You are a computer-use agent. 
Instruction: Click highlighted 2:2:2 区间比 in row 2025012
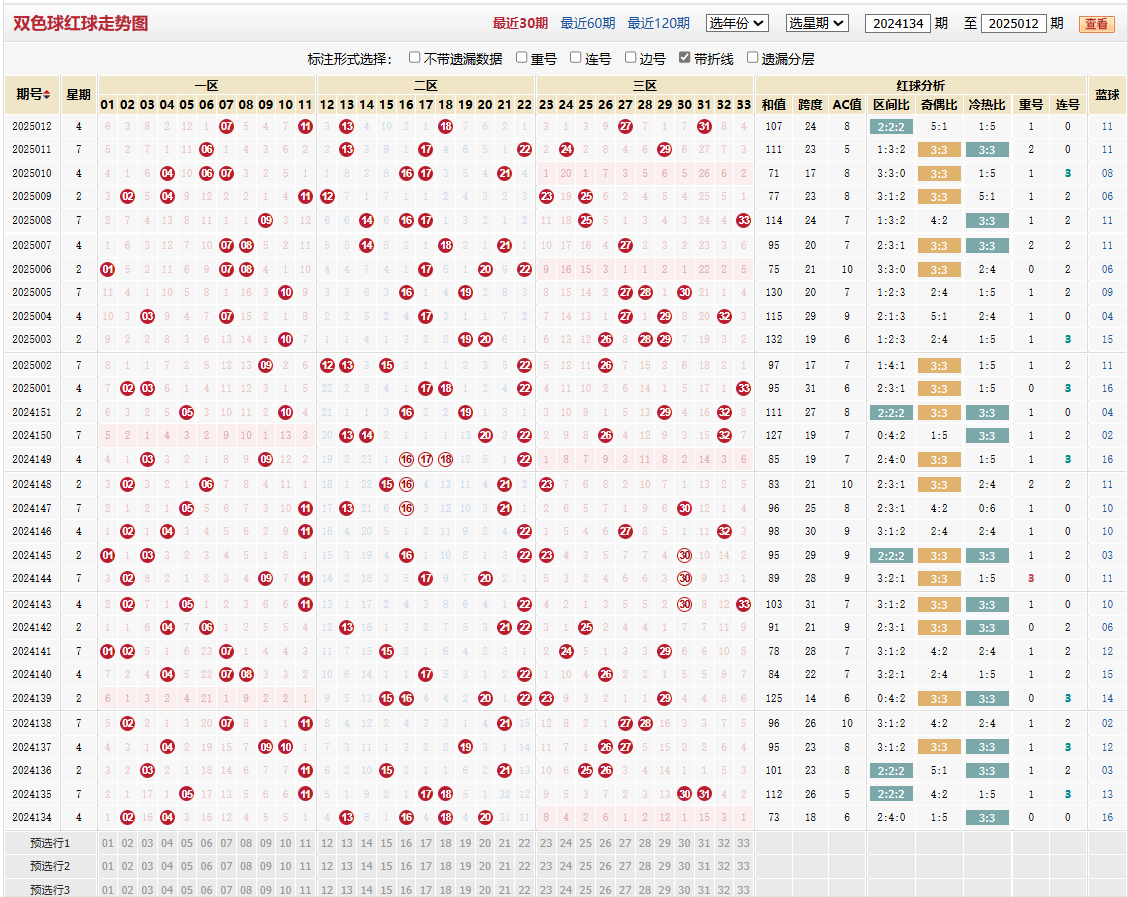pos(891,127)
